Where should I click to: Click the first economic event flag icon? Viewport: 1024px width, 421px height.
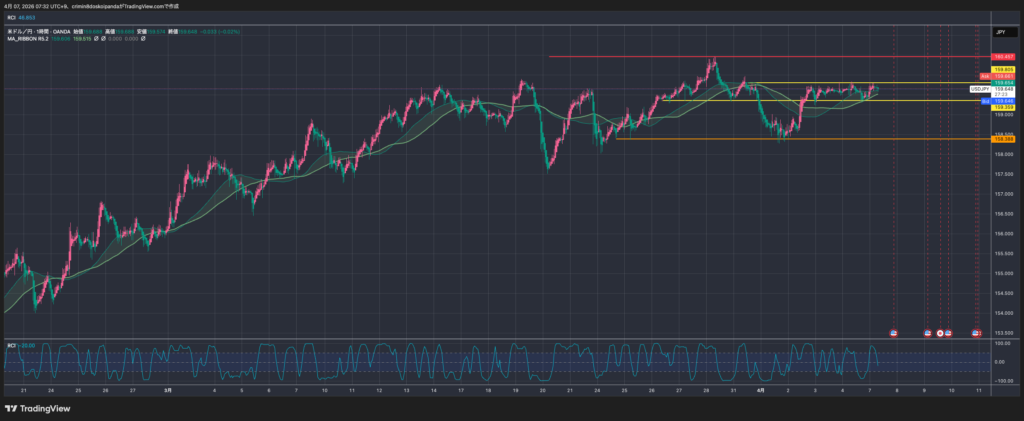click(894, 332)
